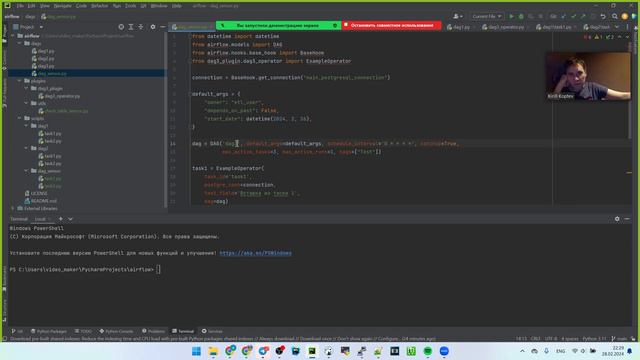Open the Code With Me user icon

pos(458,16)
